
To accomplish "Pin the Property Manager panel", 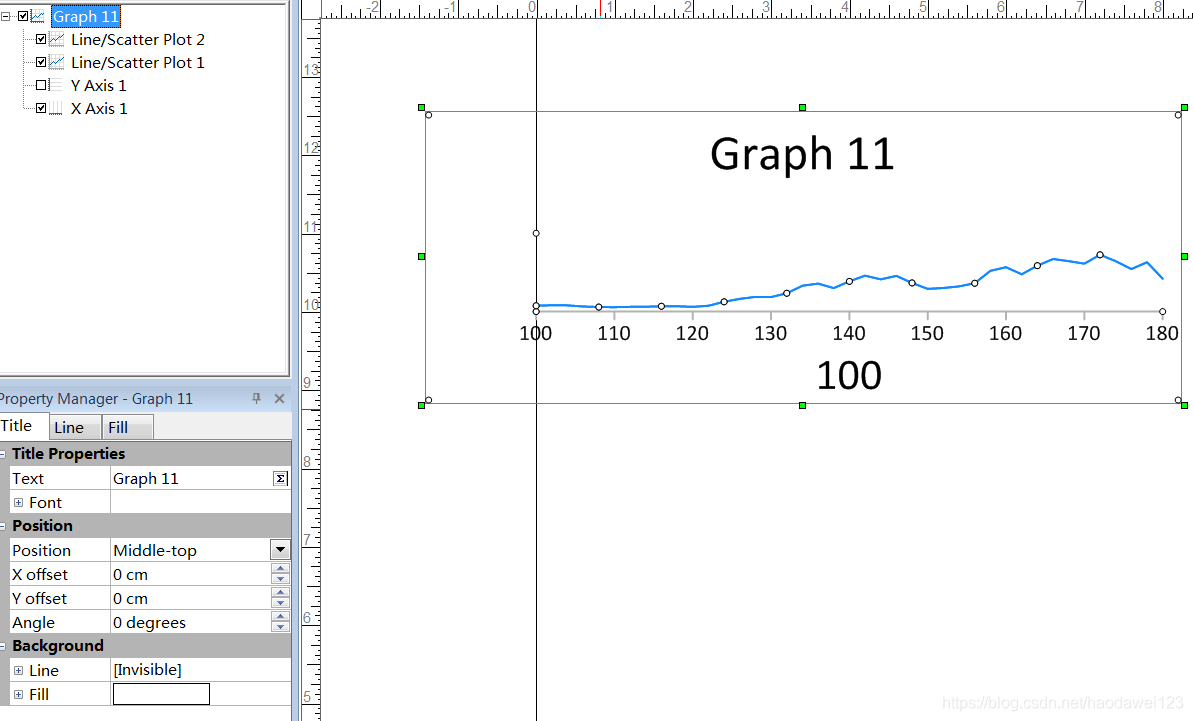I will [x=256, y=399].
